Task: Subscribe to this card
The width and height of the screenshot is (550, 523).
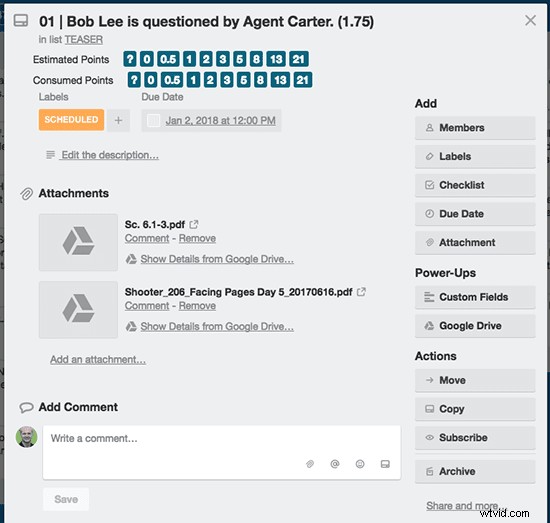Action: pyautogui.click(x=475, y=437)
